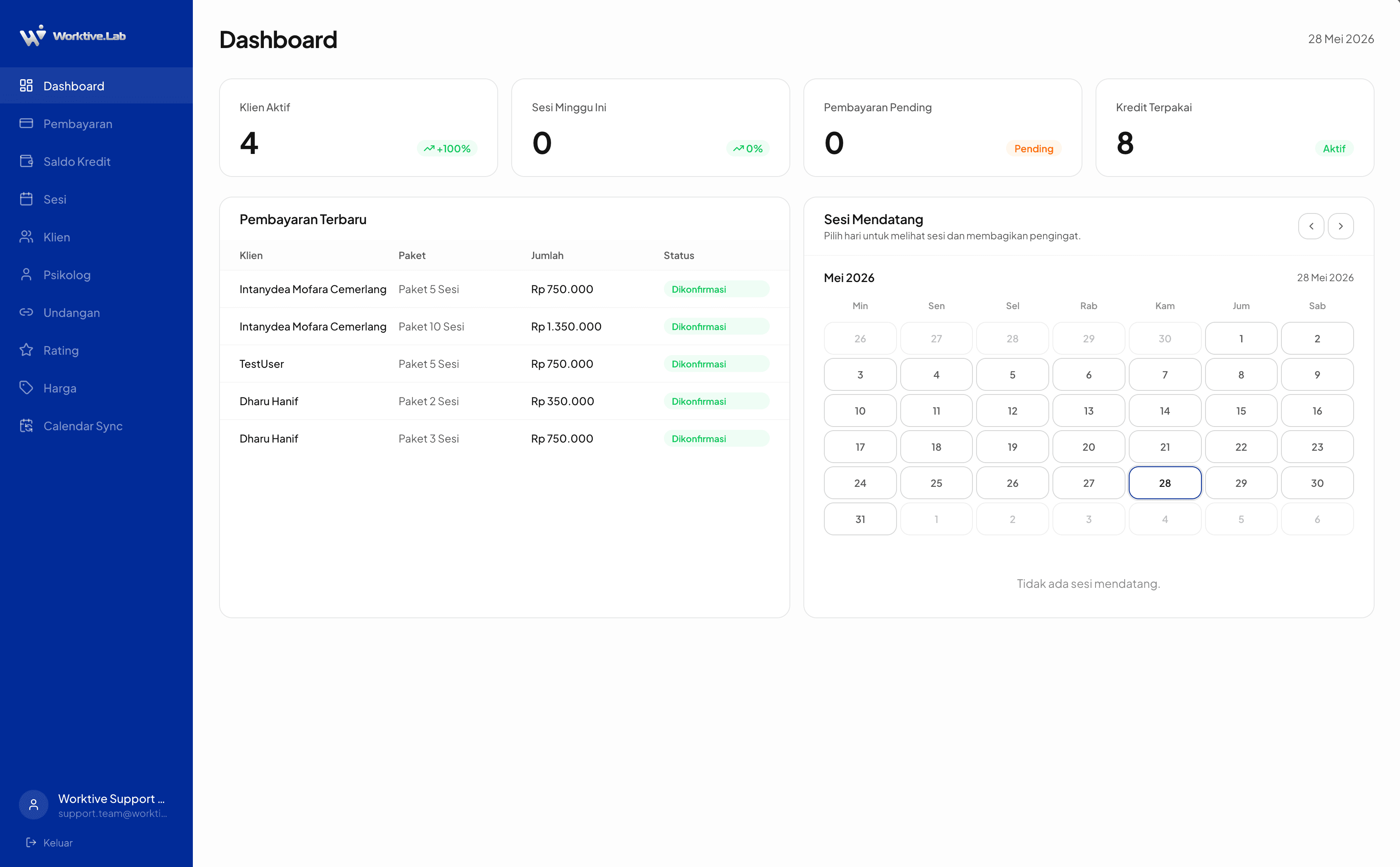This screenshot has width=1400, height=867.
Task: Click the Keluar logout icon
Action: (32, 842)
